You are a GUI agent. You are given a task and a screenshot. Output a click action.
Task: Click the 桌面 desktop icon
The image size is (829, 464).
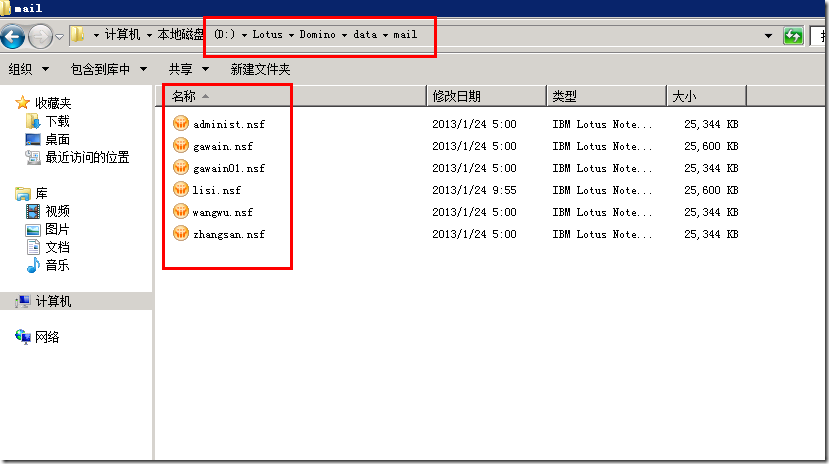pyautogui.click(x=33, y=140)
